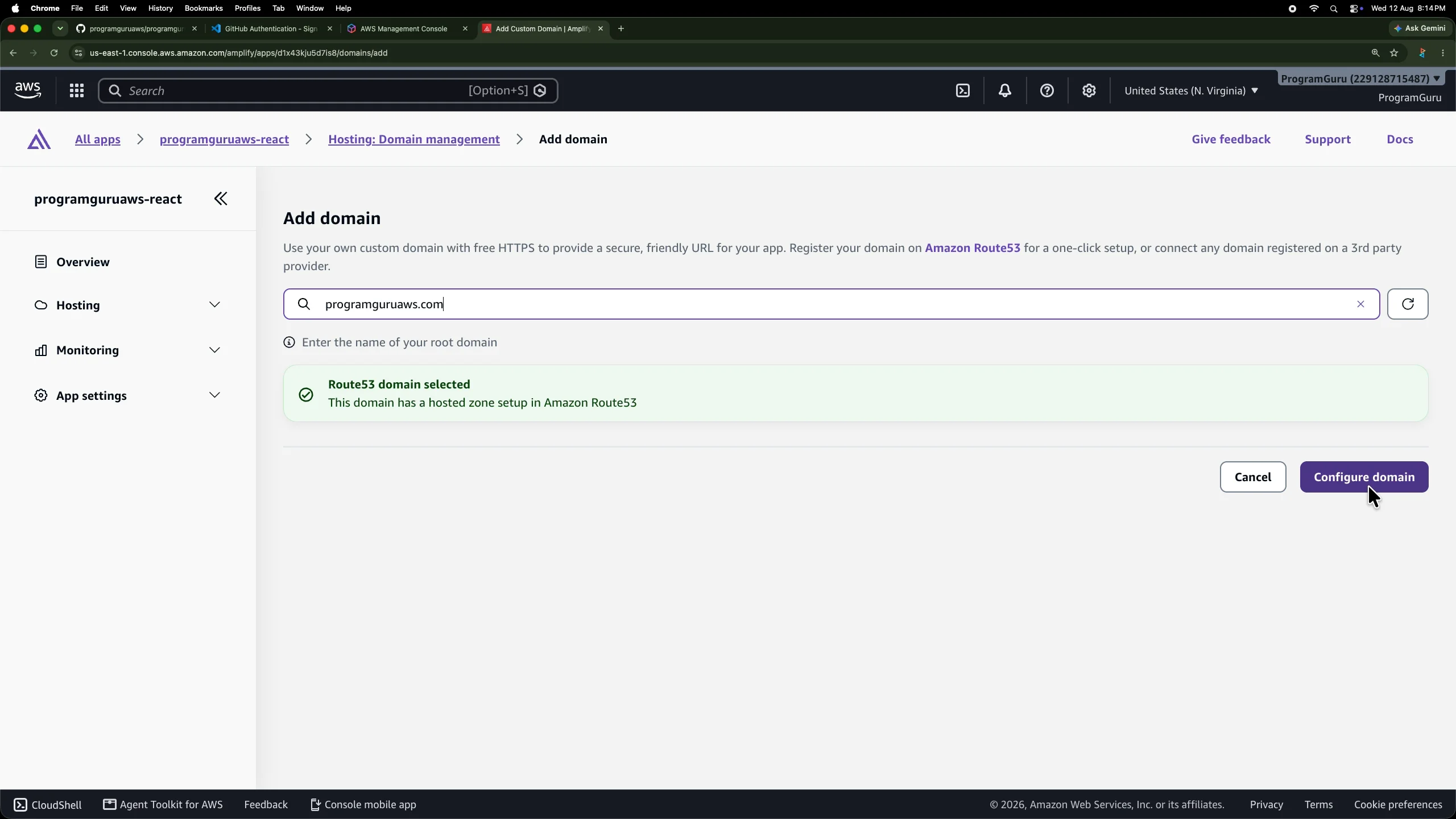This screenshot has width=1456, height=819.
Task: Open Hosting: Domain management breadcrumb
Action: coord(414,139)
